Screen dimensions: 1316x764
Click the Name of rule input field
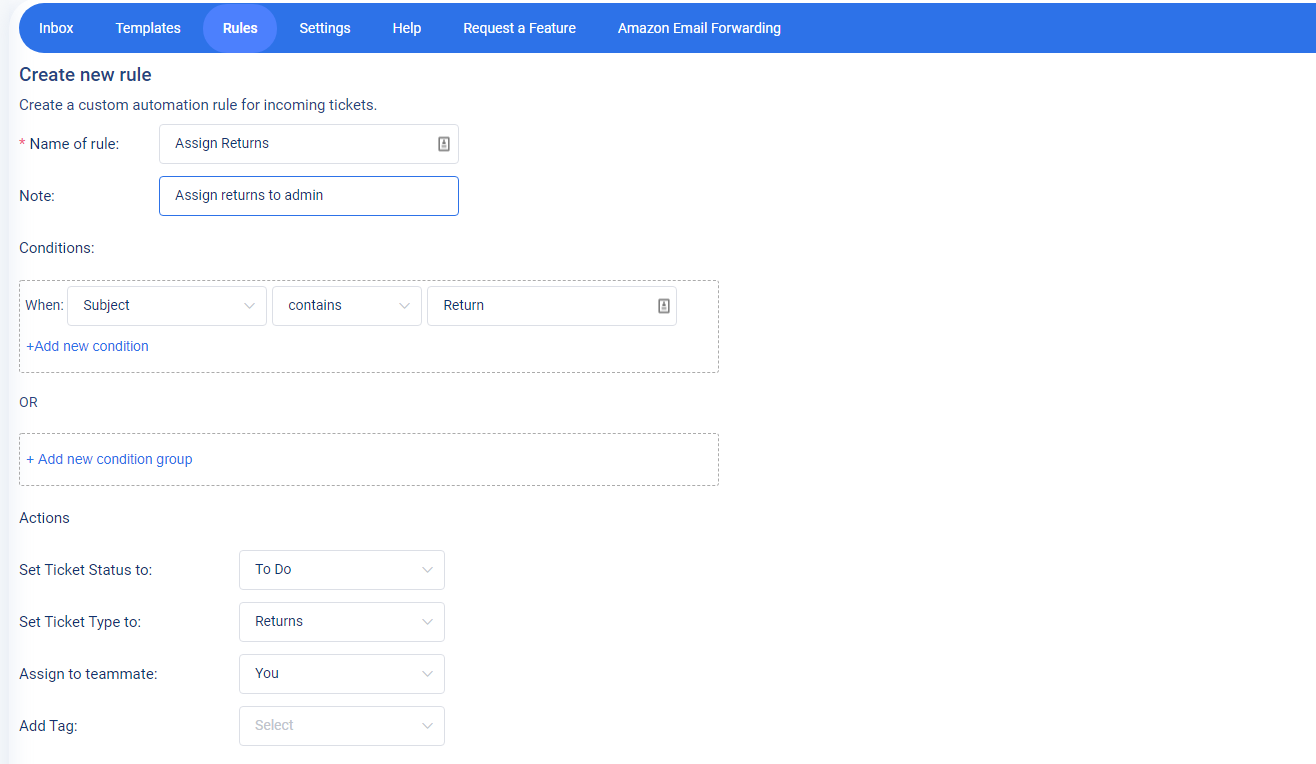tap(309, 144)
